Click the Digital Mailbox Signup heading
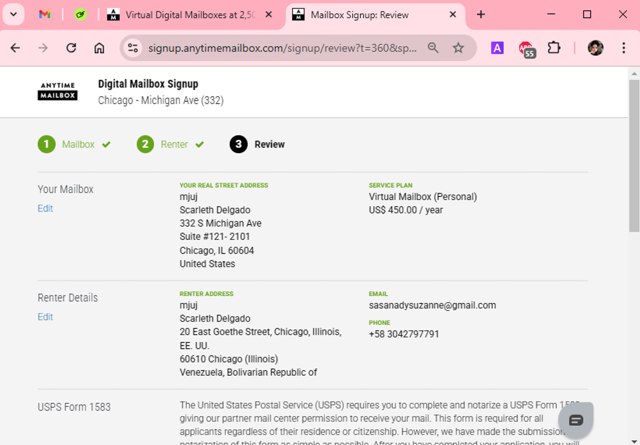The width and height of the screenshot is (640, 445). (148, 84)
